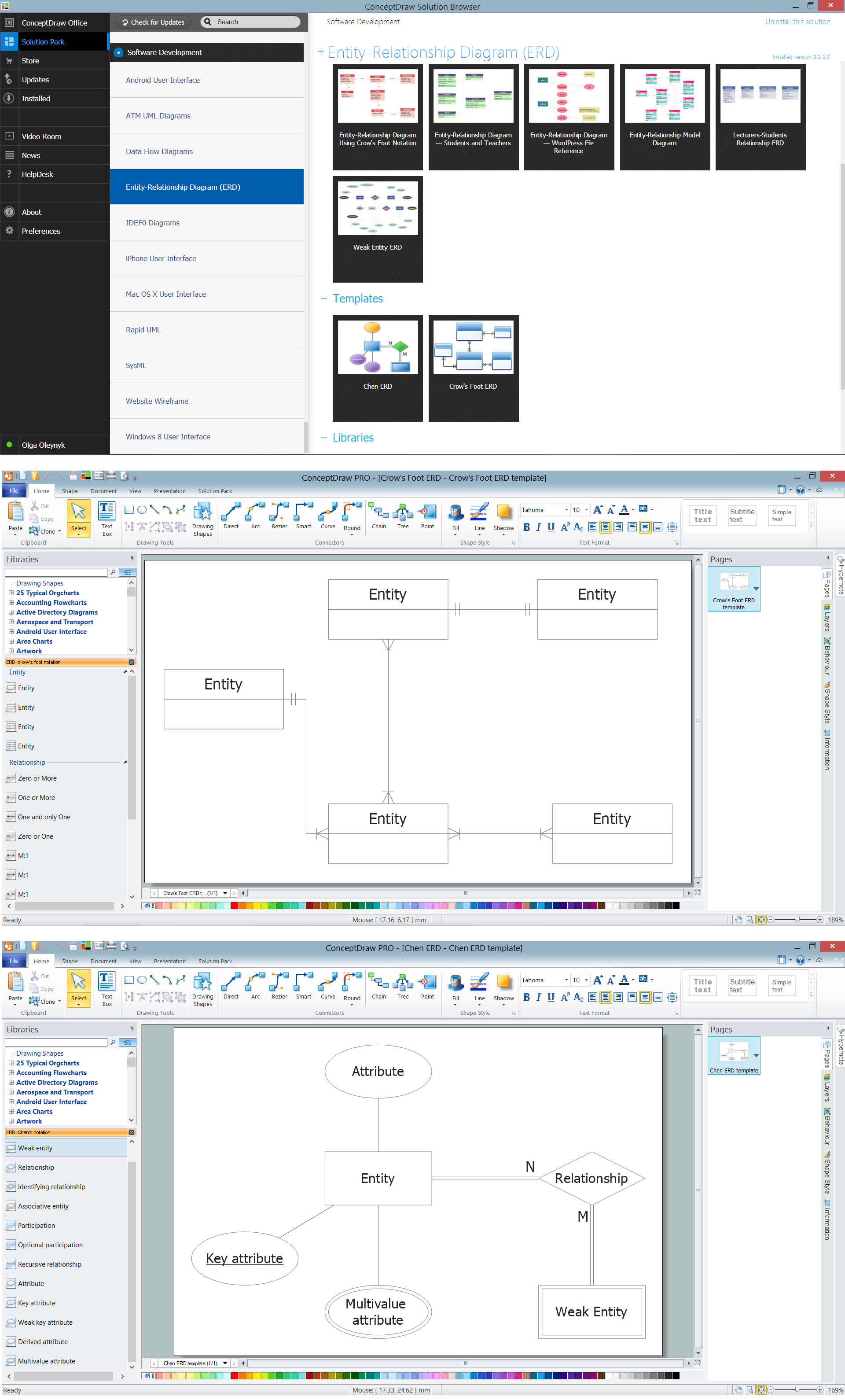Image resolution: width=845 pixels, height=1400 pixels.
Task: Select the Text Box tool
Action: point(107,517)
